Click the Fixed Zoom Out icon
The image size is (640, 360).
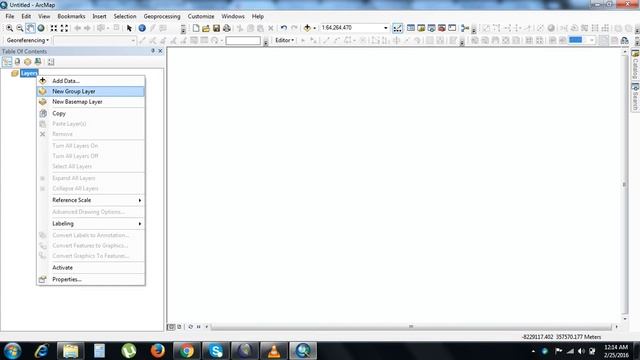coord(64,28)
